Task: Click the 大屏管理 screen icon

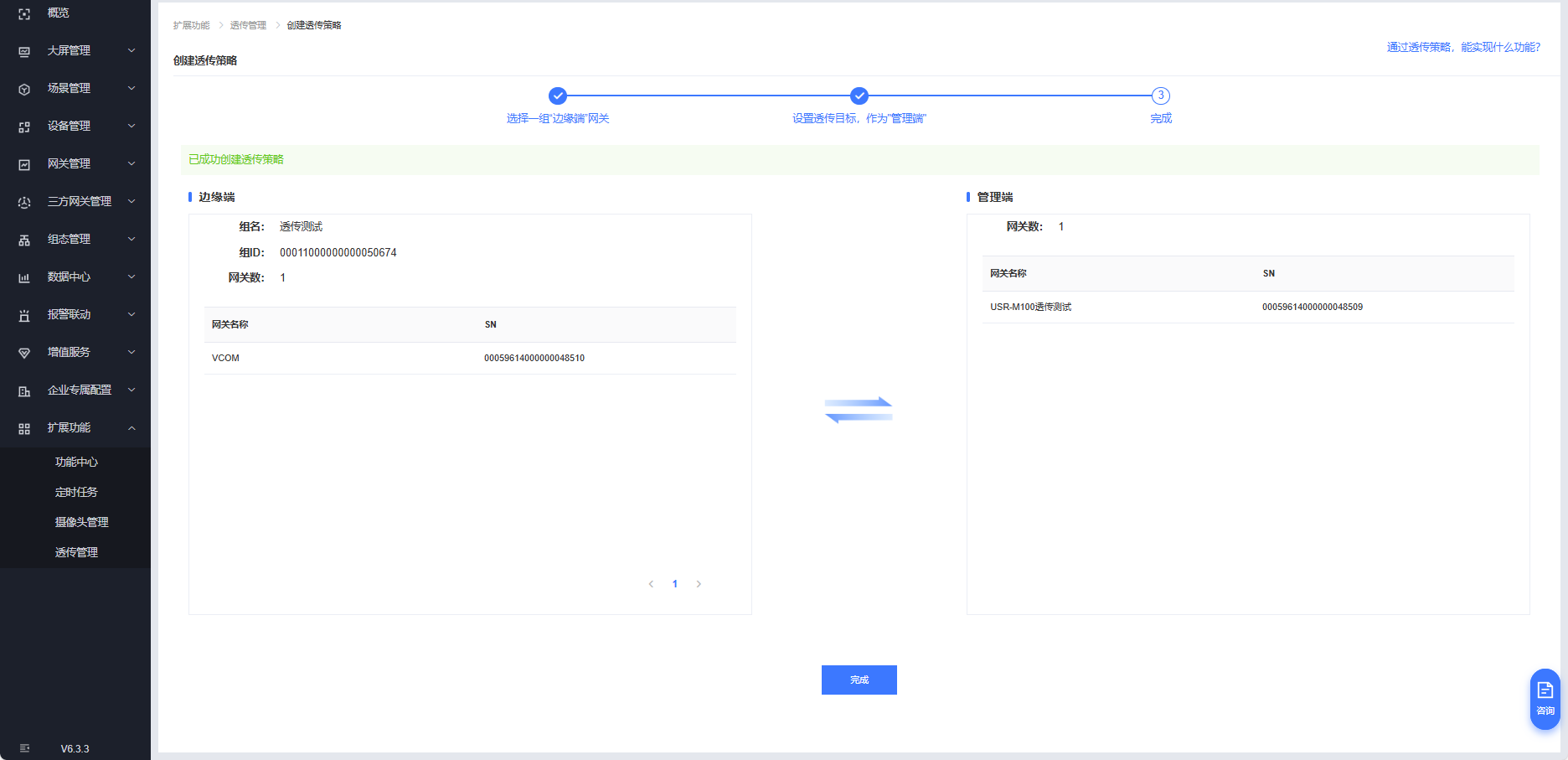Action: [24, 51]
